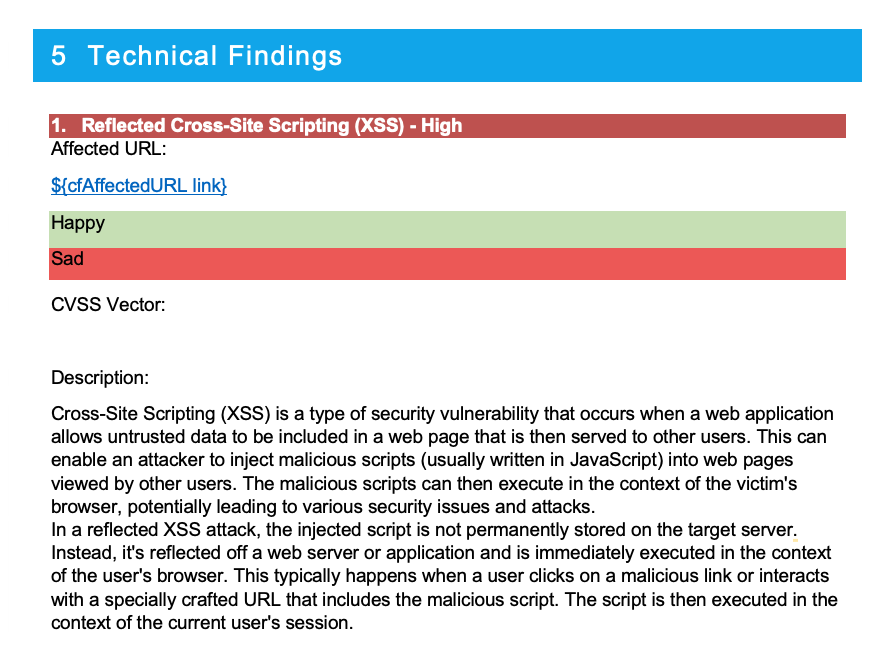895x667 pixels.
Task: Click the finding number 1. in red bar
Action: (58, 126)
